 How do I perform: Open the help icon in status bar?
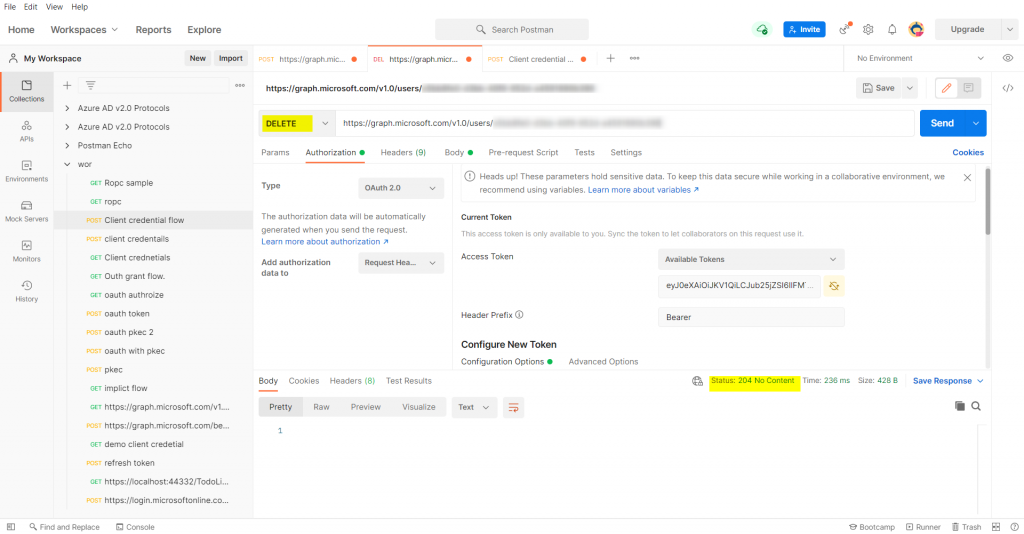pos(1014,527)
